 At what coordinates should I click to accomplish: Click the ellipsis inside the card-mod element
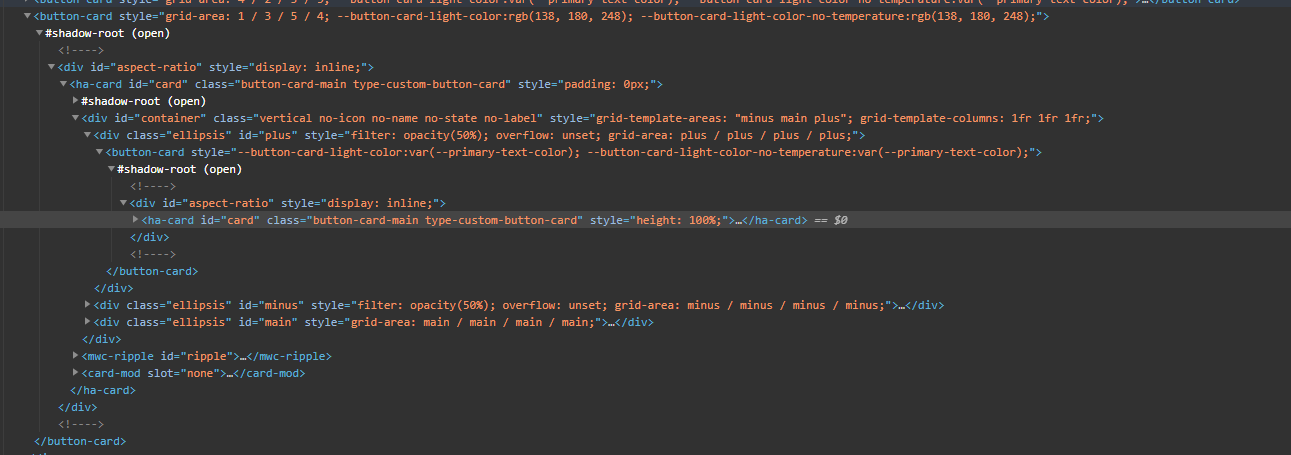coord(230,373)
